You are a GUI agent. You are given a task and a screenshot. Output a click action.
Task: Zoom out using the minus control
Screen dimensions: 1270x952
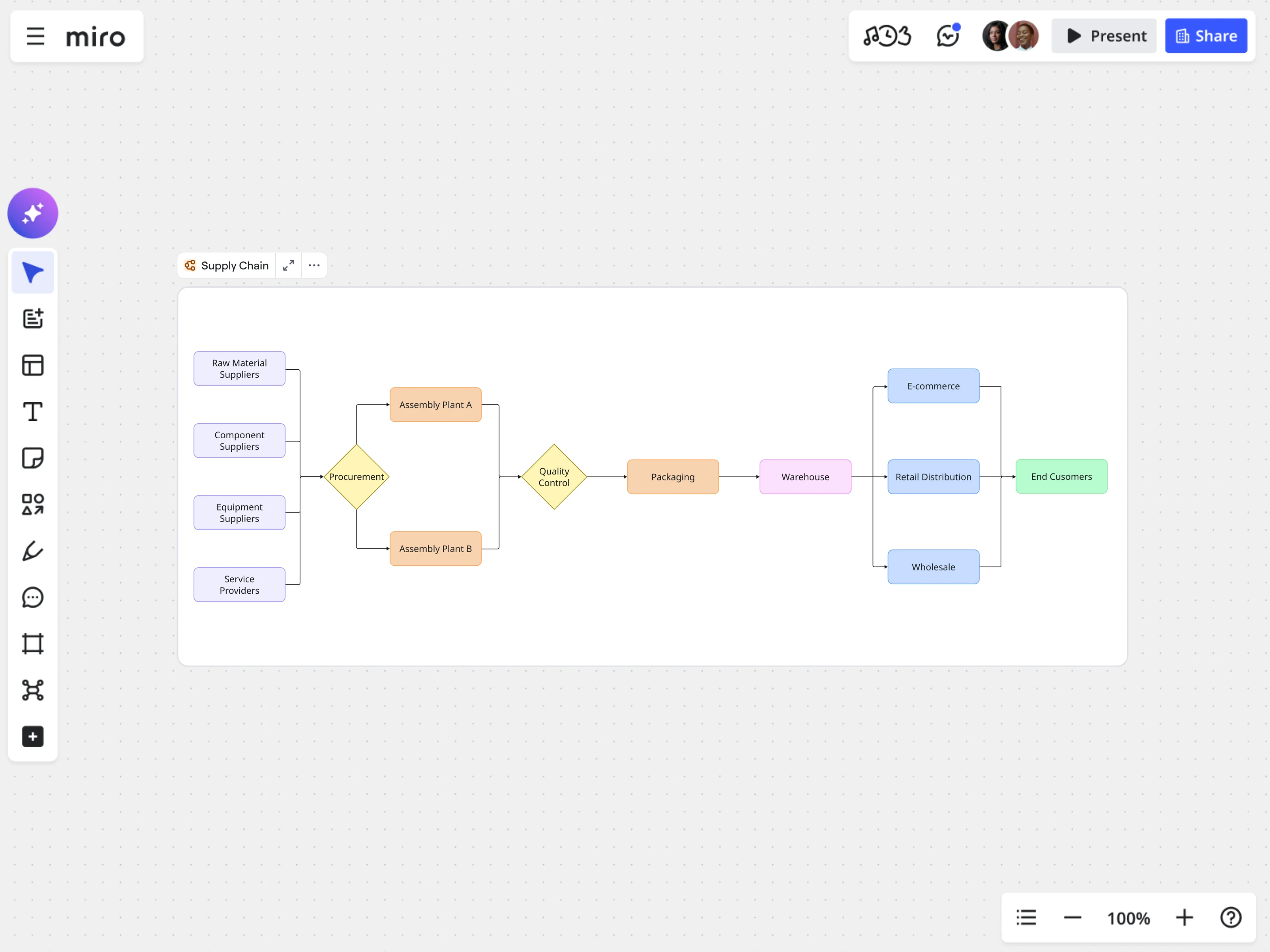pyautogui.click(x=1072, y=917)
